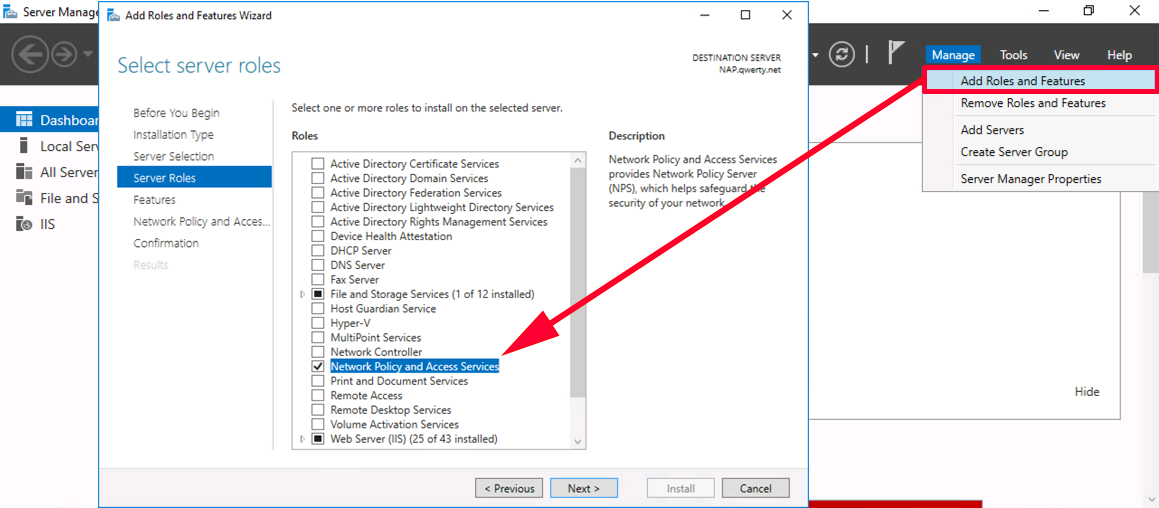The image size is (1159, 508).
Task: Expand File and Storage Services role
Action: point(302,294)
